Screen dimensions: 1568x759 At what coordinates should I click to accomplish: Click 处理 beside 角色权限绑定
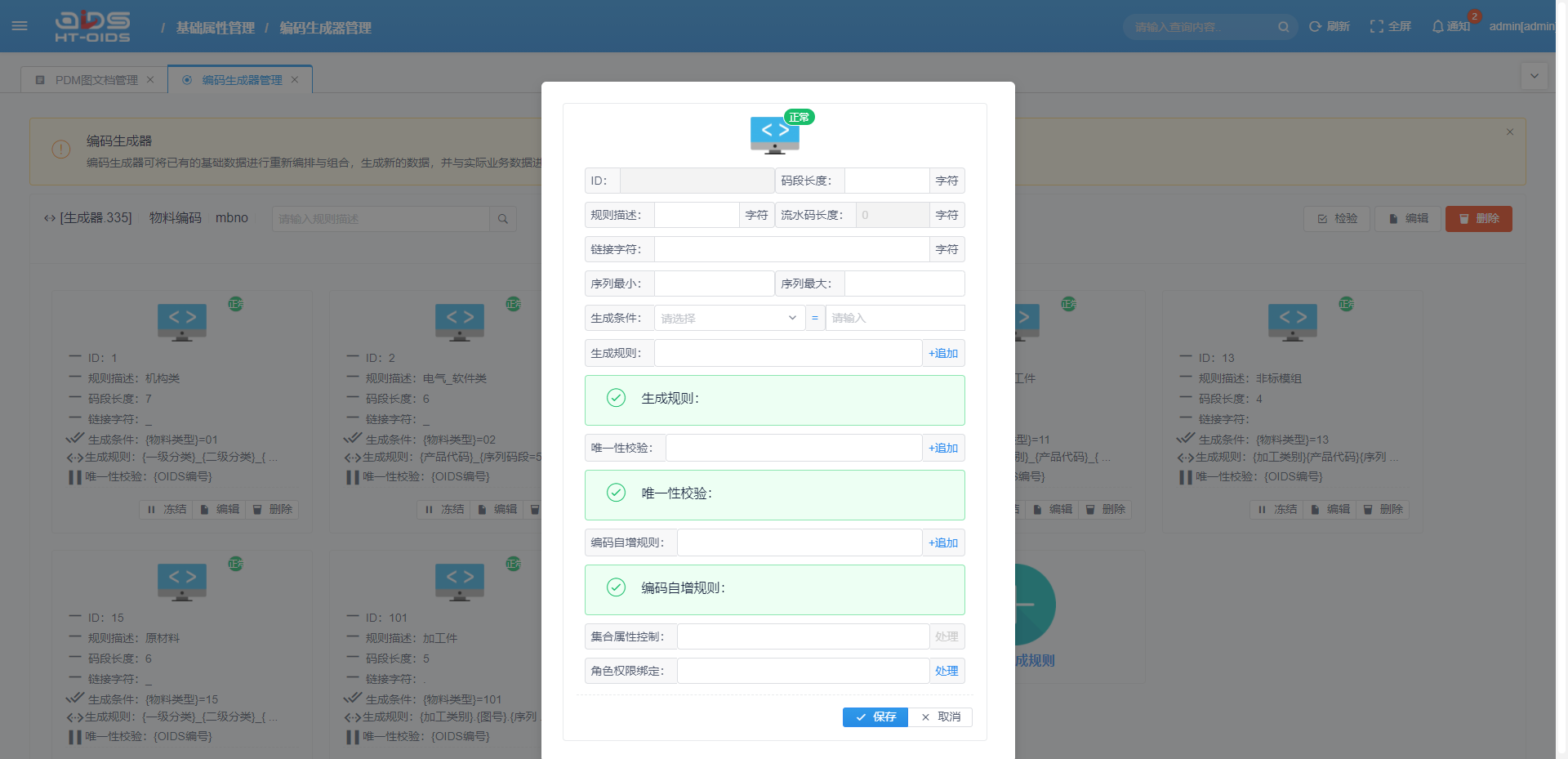click(947, 672)
